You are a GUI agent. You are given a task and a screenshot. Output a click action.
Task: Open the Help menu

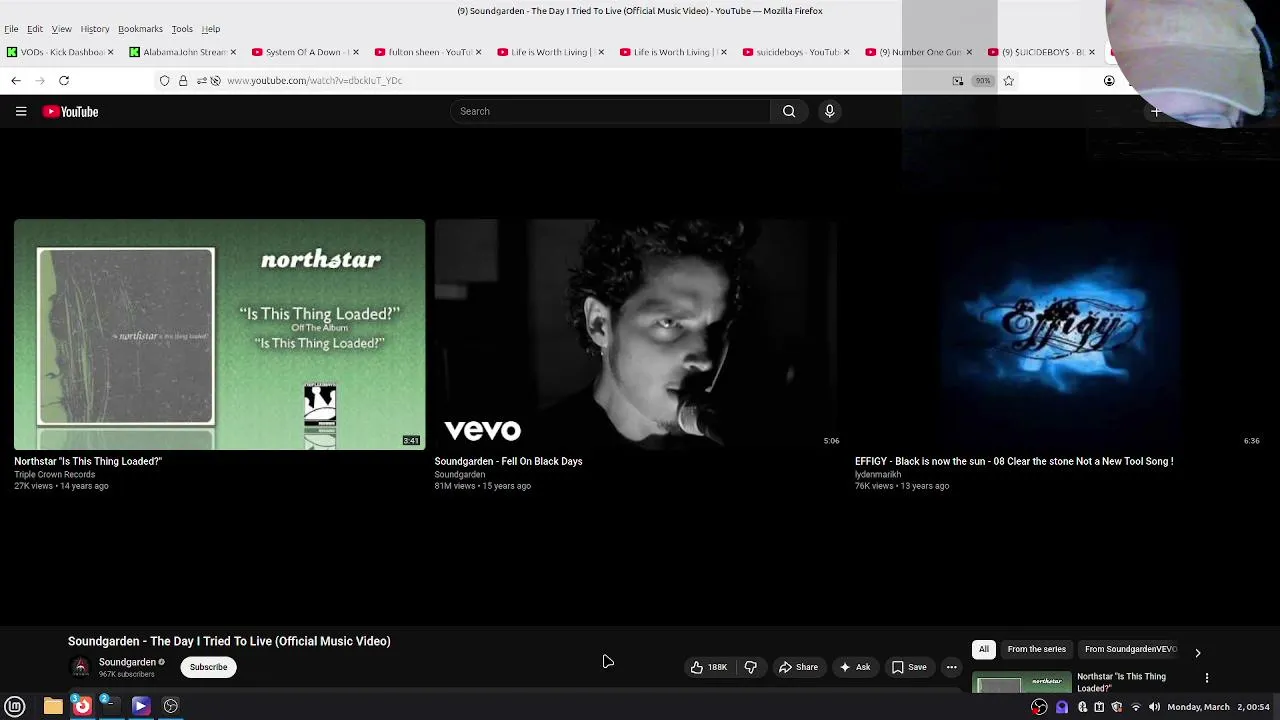[x=211, y=29]
